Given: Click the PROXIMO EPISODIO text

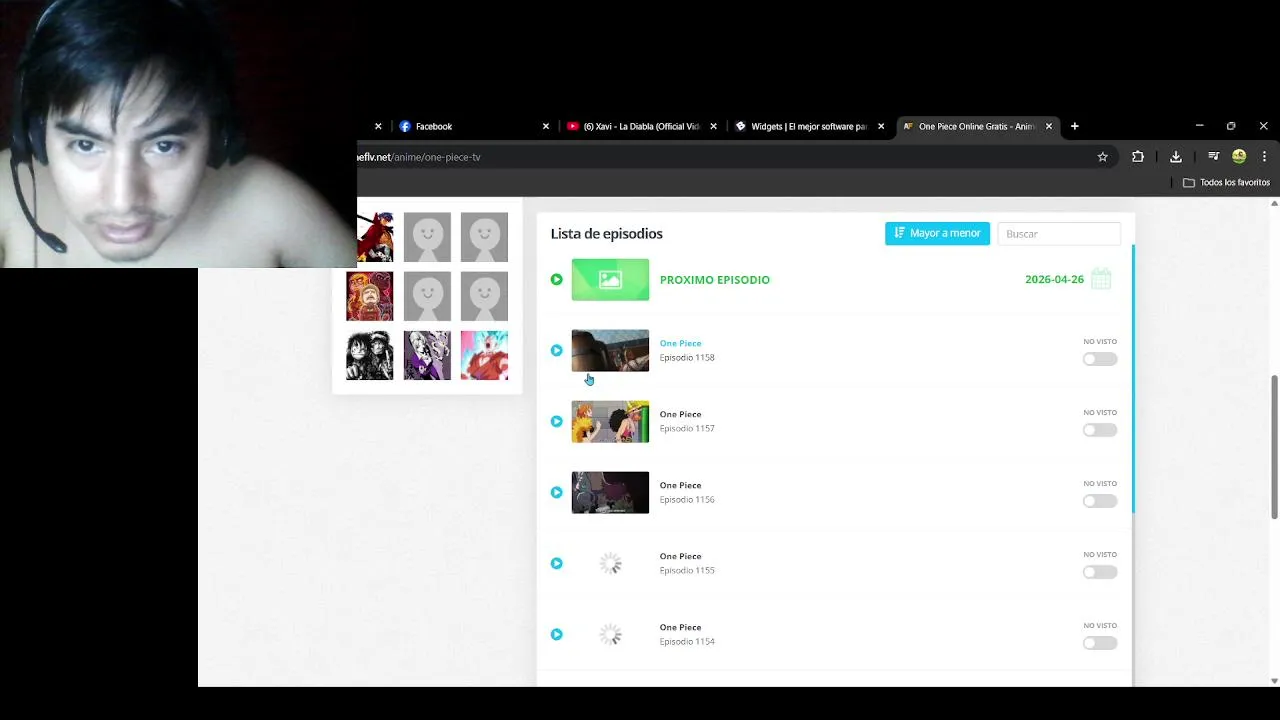Looking at the screenshot, I should pos(715,279).
